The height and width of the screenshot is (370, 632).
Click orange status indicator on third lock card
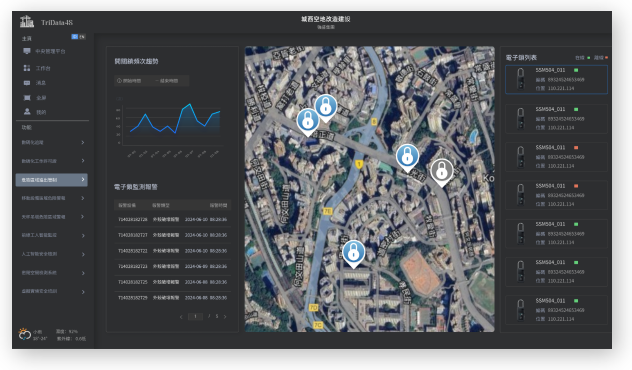[576, 148]
